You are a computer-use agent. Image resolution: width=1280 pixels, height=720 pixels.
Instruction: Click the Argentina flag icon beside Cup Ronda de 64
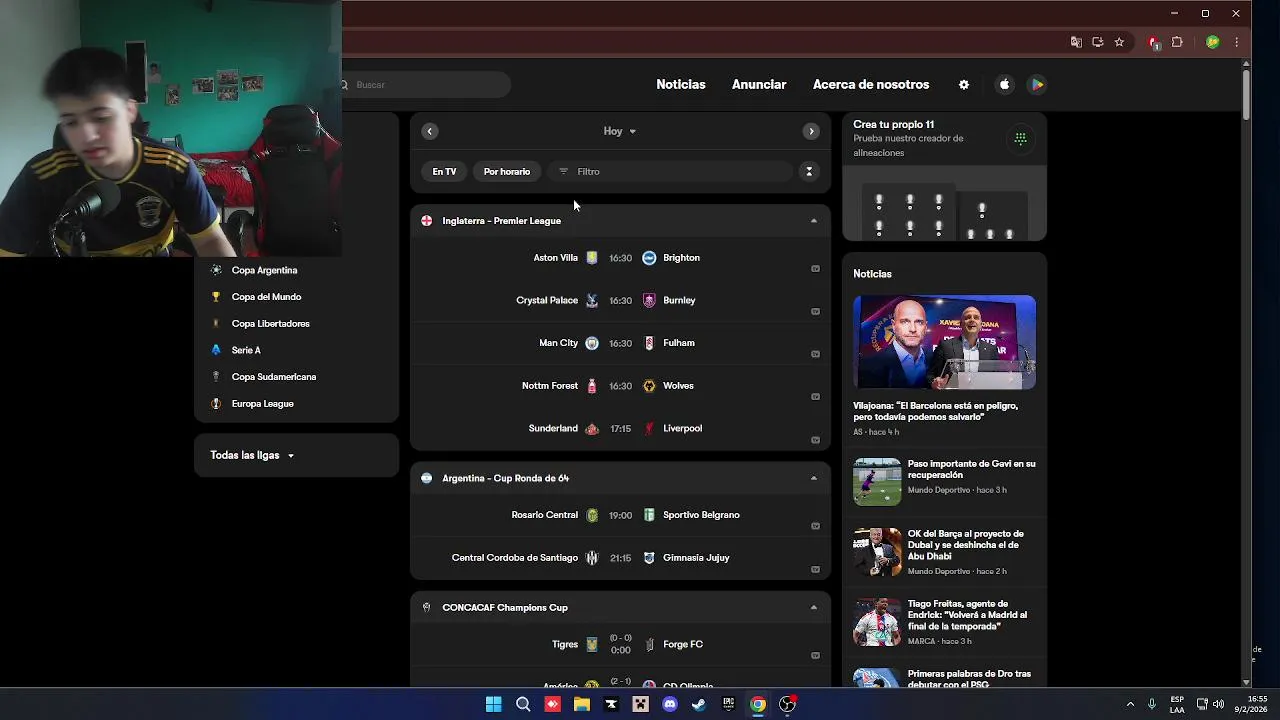click(427, 478)
